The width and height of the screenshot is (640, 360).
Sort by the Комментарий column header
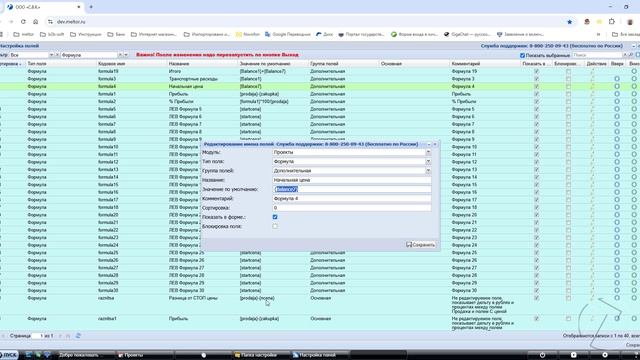(485, 64)
